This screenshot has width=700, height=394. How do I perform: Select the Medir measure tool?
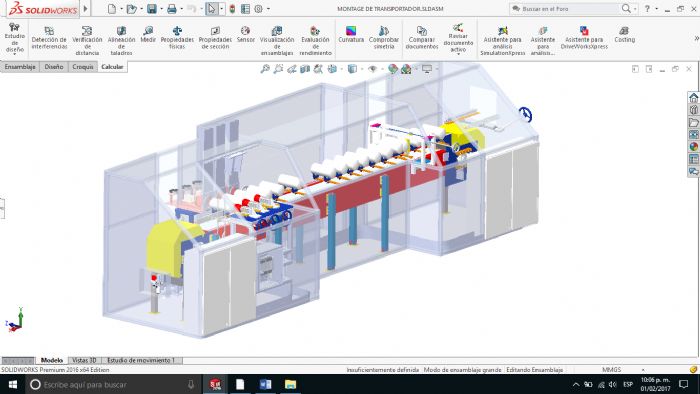coord(148,35)
